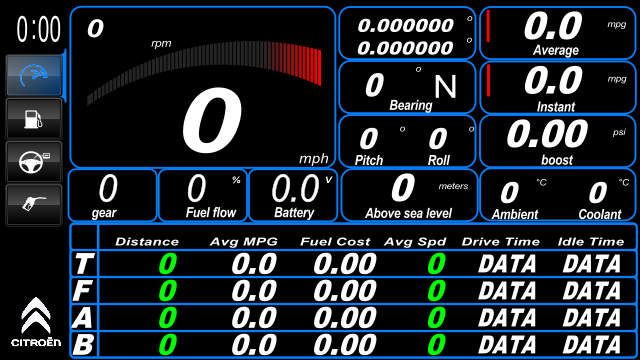Select the Ambient temperature value
640x360 pixels.
(x=509, y=193)
